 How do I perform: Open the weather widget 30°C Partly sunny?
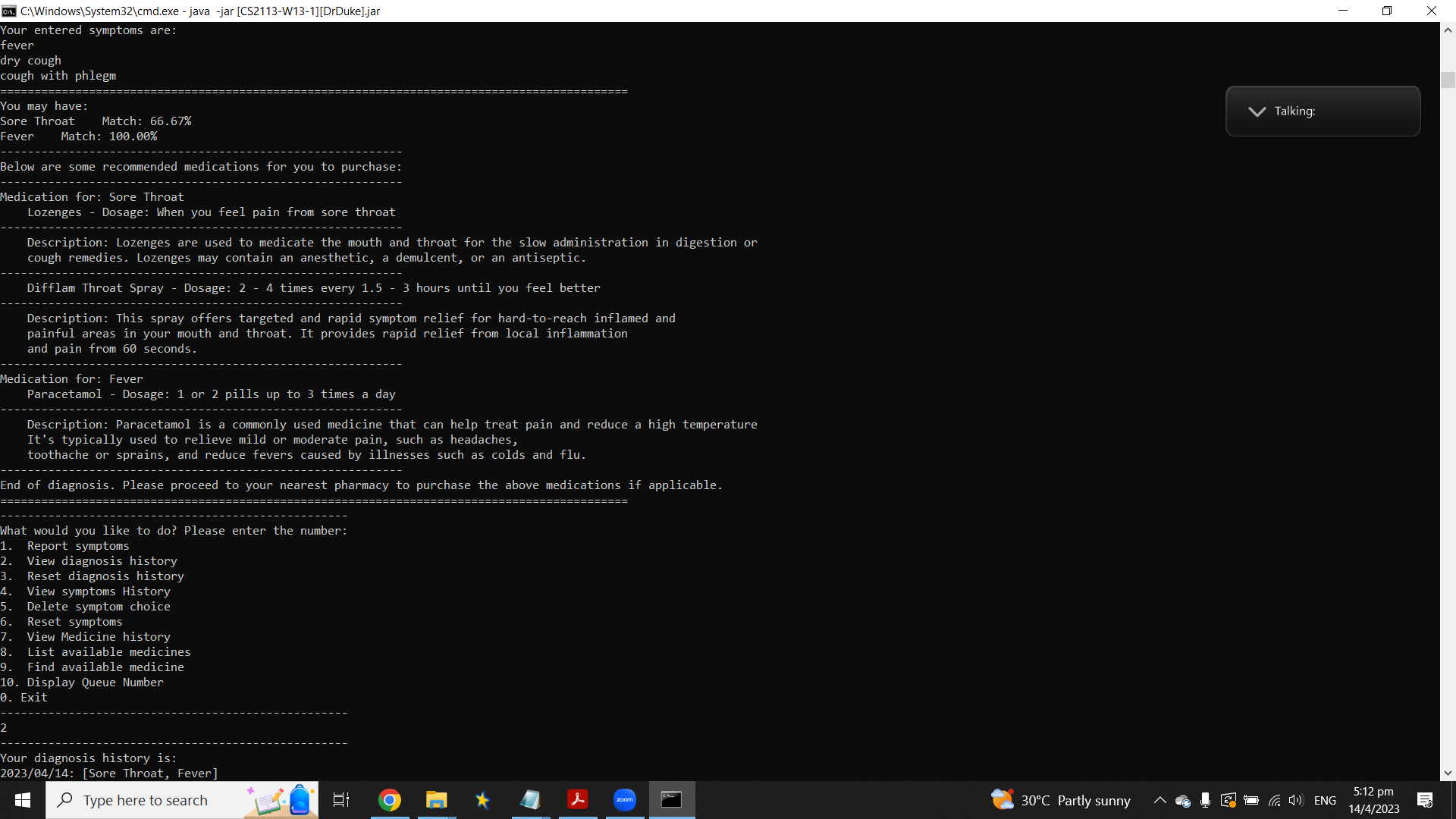(x=1060, y=800)
